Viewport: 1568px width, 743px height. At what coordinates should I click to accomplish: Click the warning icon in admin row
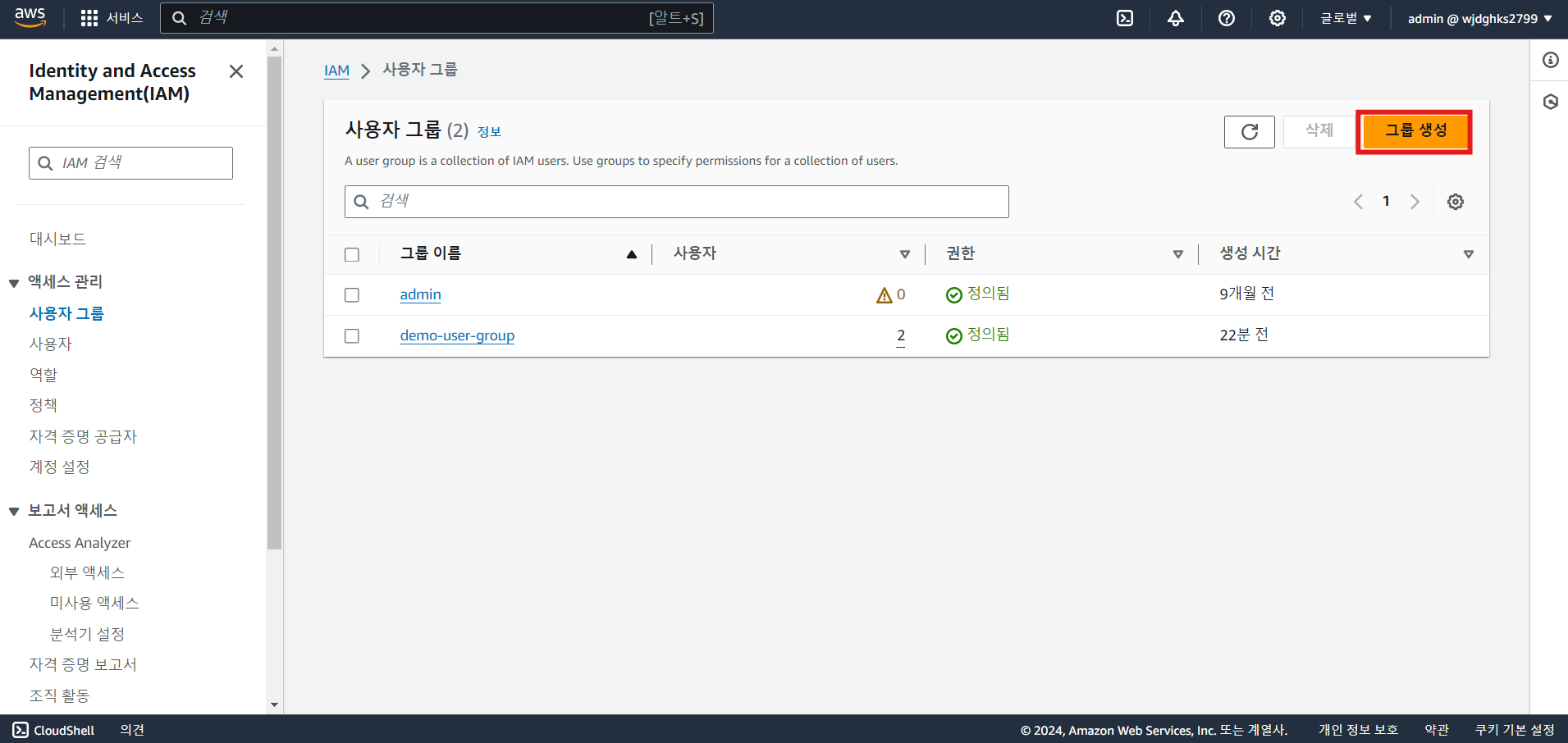[x=884, y=295]
